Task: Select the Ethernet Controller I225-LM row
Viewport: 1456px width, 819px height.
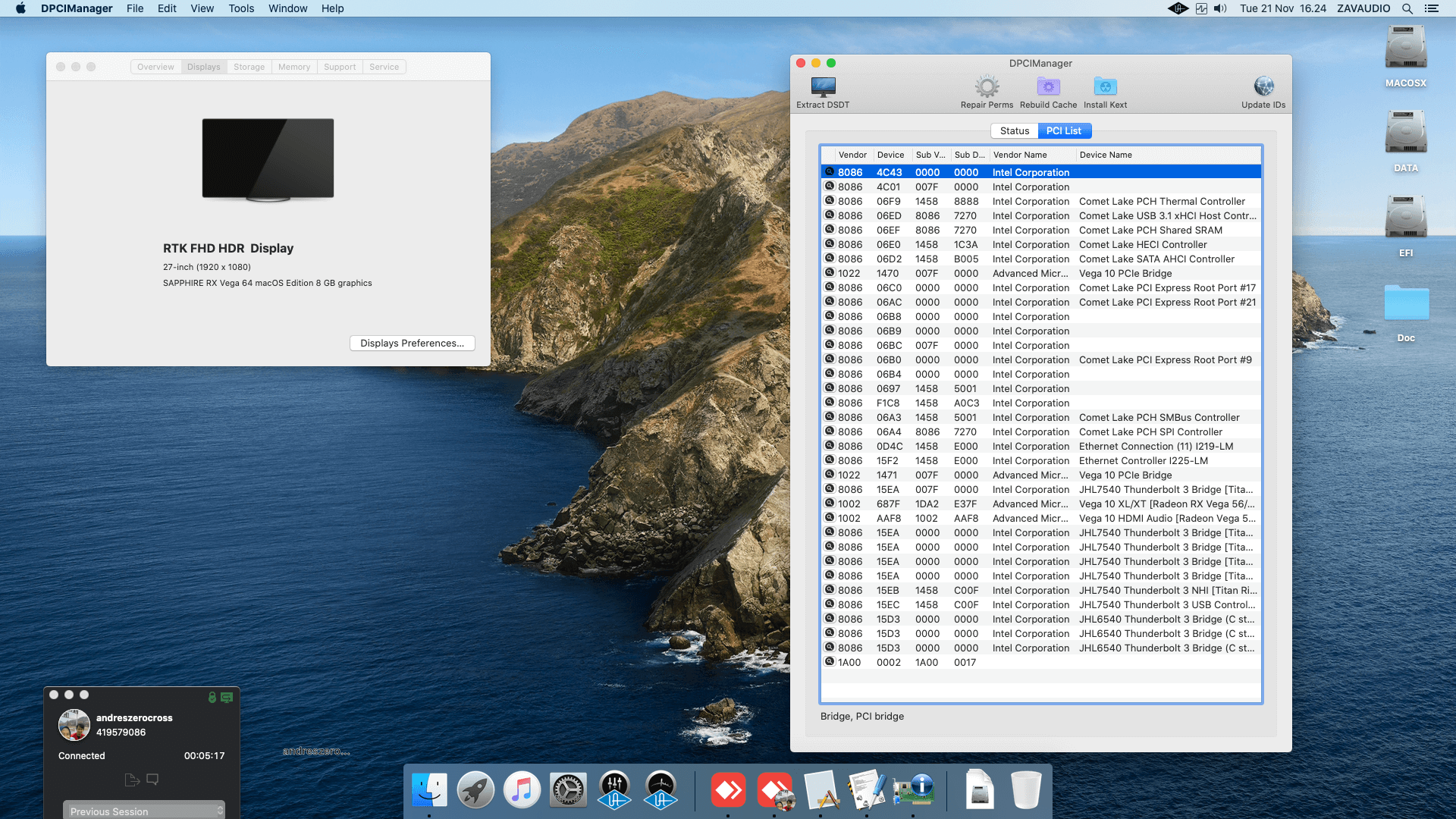Action: (1040, 460)
